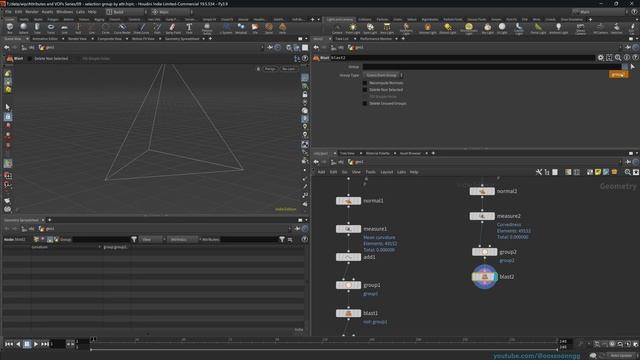This screenshot has width=640, height=360.
Task: Click the measure1 node
Action: (x=348, y=229)
